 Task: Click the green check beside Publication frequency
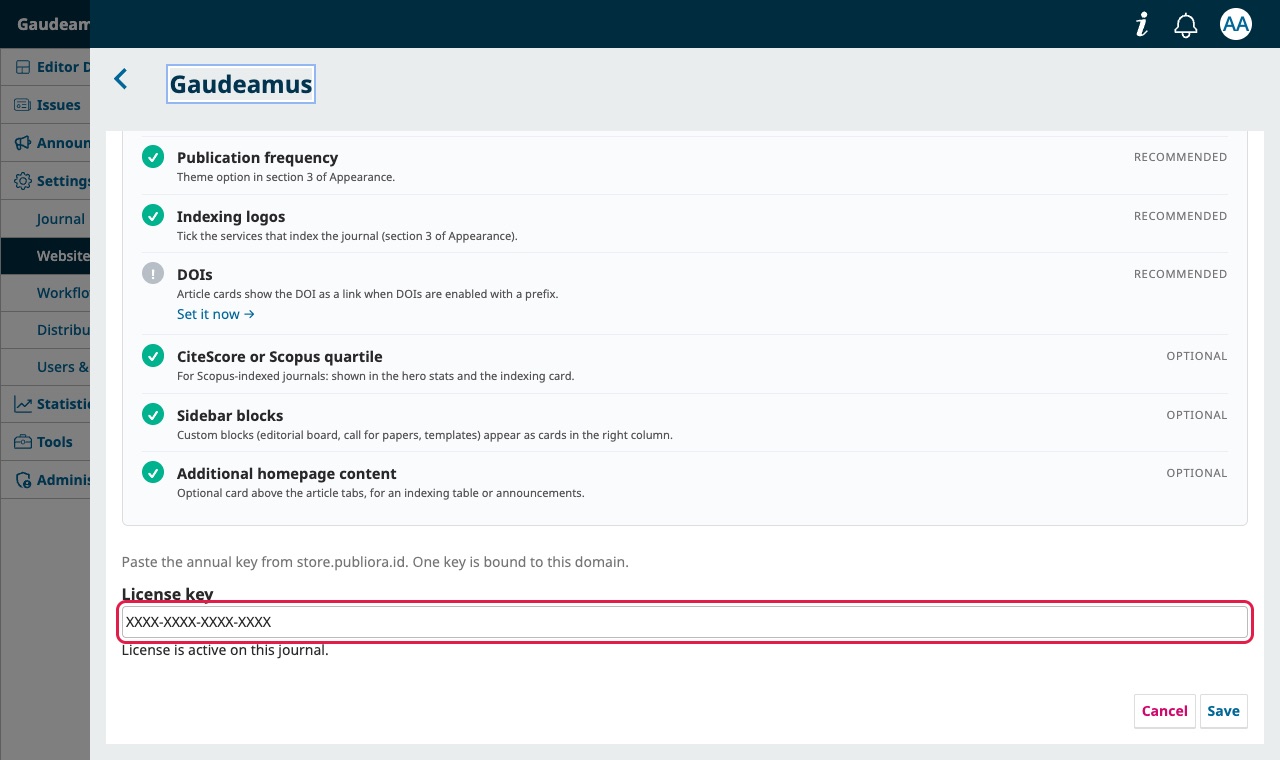[x=153, y=157]
